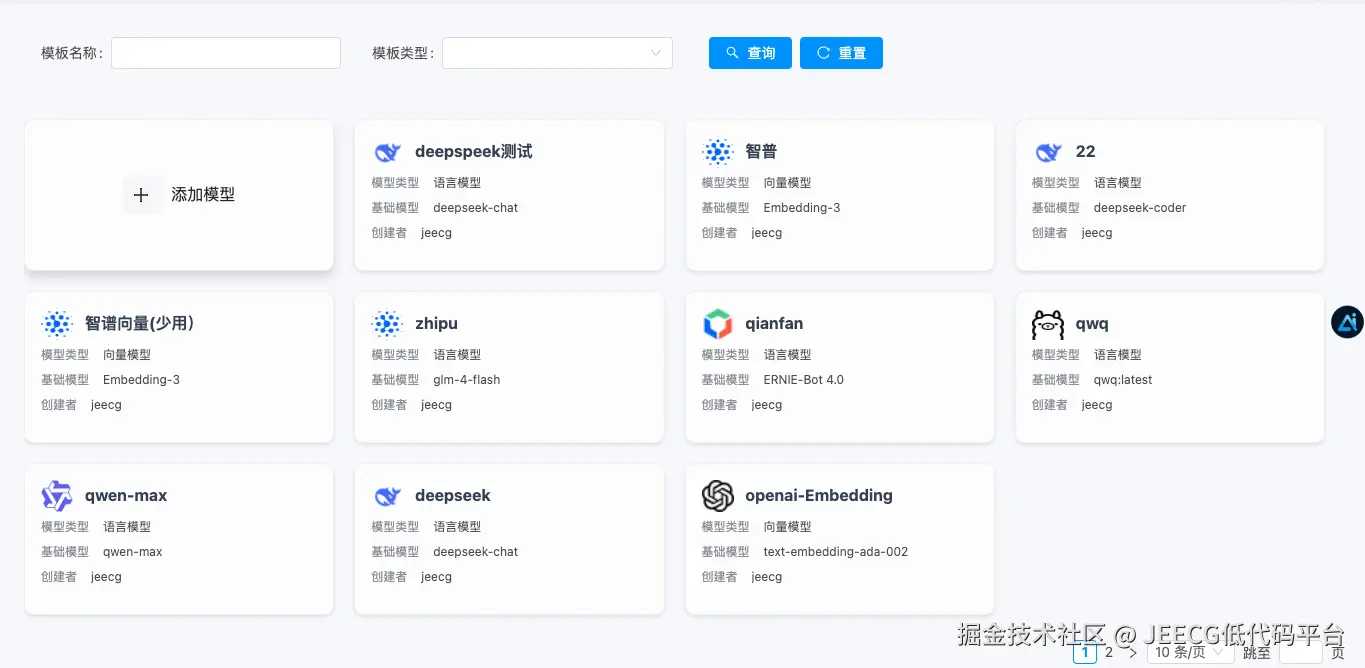The image size is (1365, 668).
Task: Click the deepseek card whale logo
Action: point(387,496)
